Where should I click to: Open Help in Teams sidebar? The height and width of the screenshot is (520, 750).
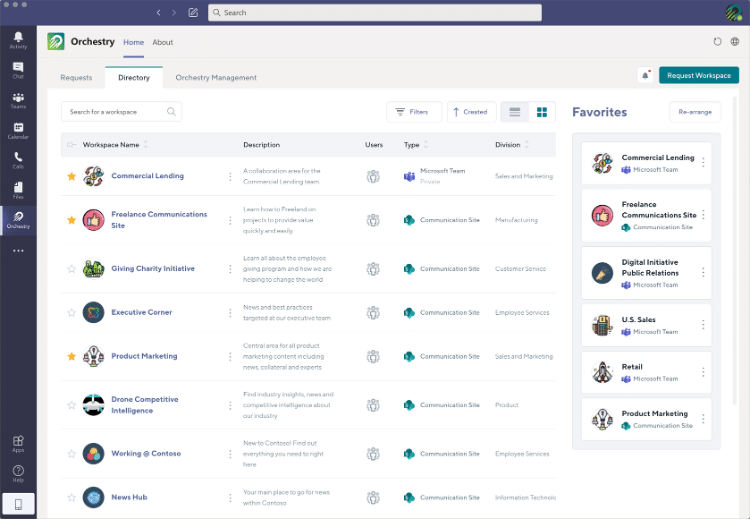click(18, 474)
